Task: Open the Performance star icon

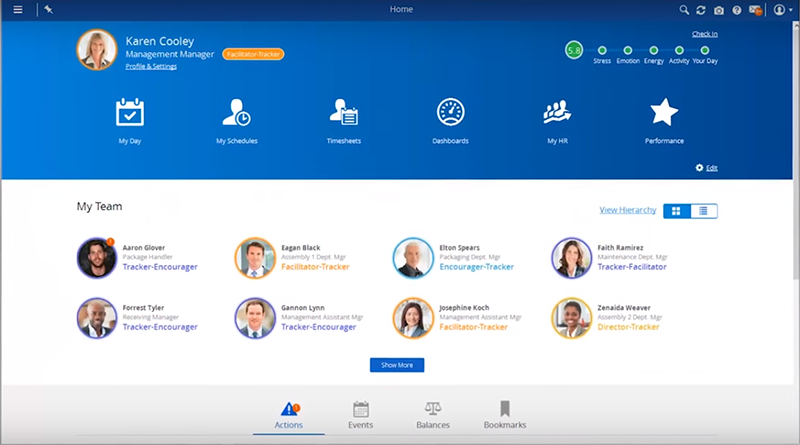Action: (x=664, y=112)
